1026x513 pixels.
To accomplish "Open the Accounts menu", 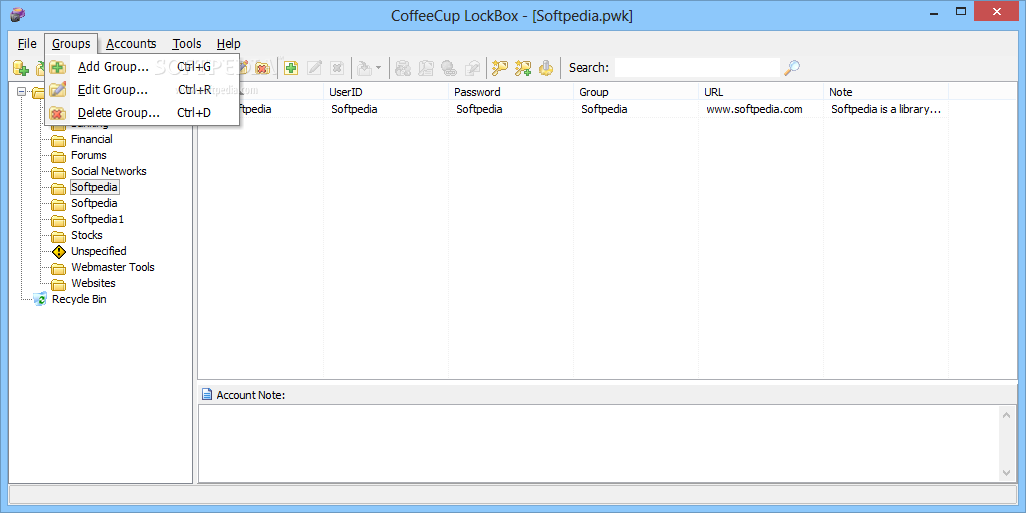I will [x=131, y=44].
